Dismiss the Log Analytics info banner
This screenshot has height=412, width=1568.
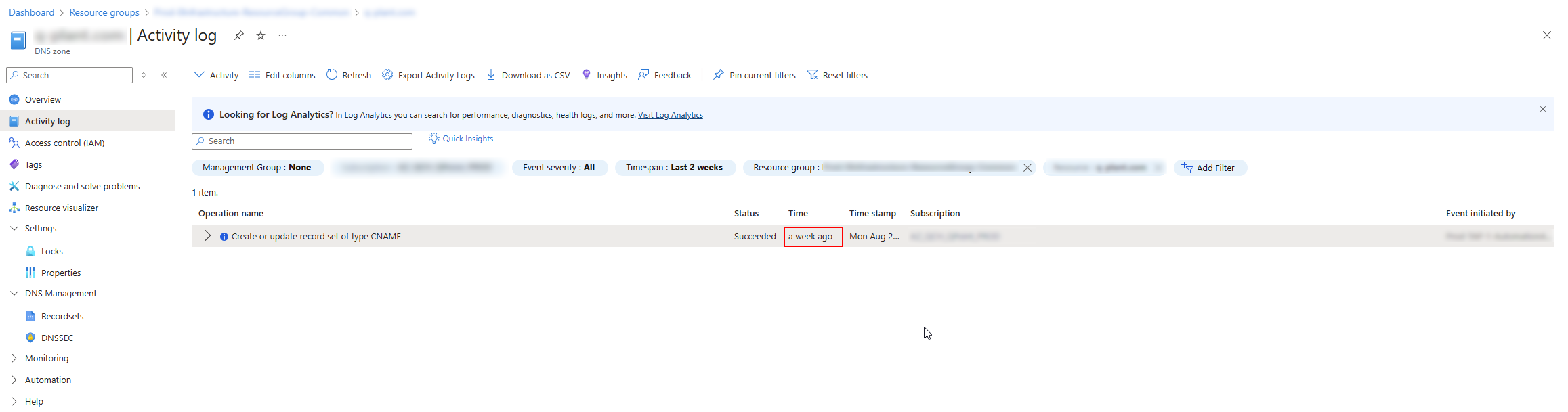pos(1543,109)
